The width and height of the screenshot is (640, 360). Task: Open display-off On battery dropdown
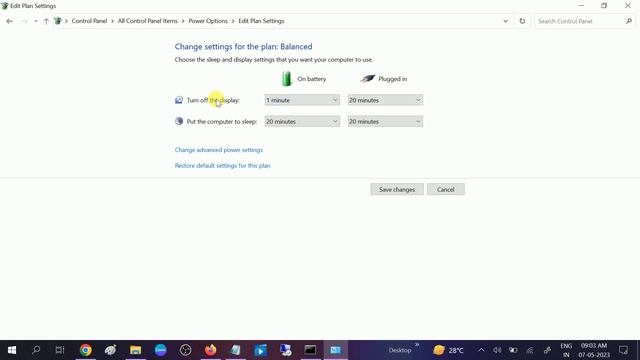click(302, 100)
